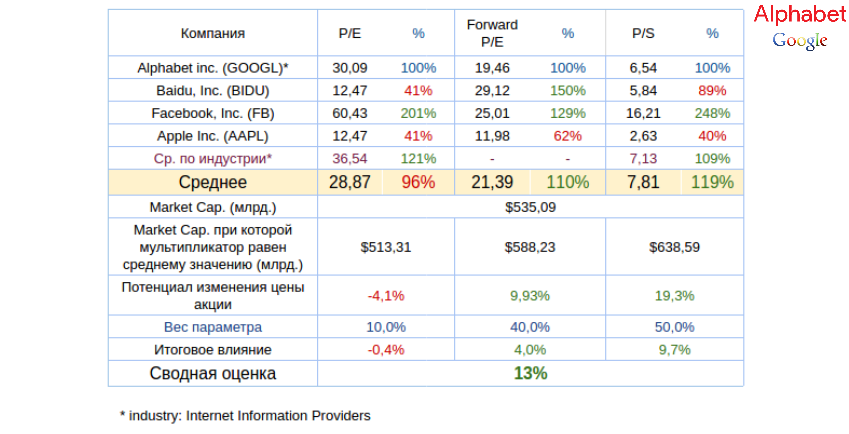Open the blue Вес параметра link

tap(212, 327)
